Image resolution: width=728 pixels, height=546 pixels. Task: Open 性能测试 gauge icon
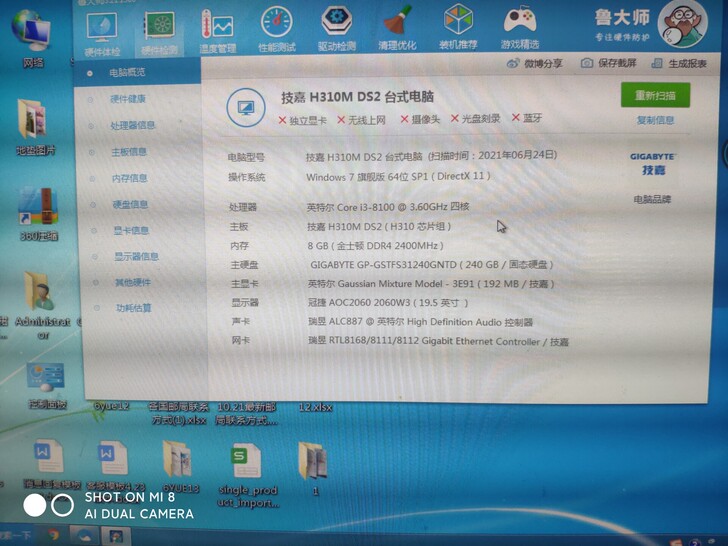(277, 29)
